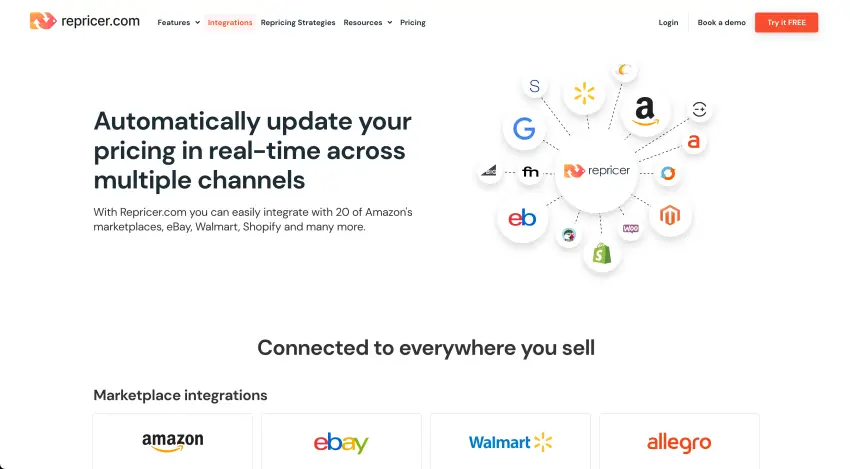Go to Repricing Strategies page
This screenshot has width=850, height=469.
point(298,22)
